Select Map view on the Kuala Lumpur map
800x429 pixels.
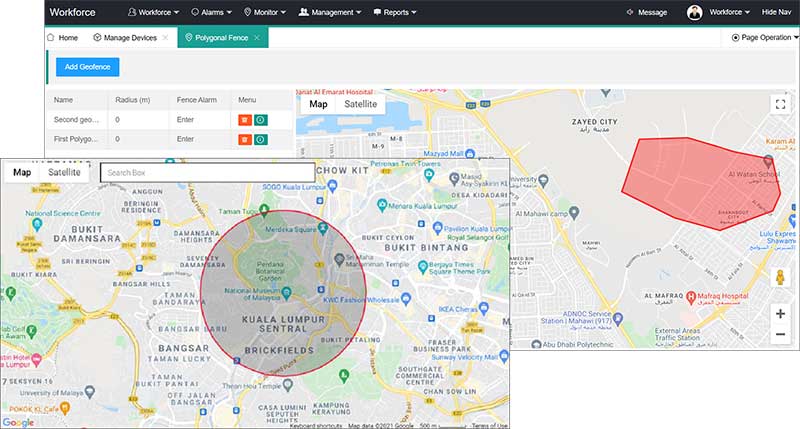[21, 172]
